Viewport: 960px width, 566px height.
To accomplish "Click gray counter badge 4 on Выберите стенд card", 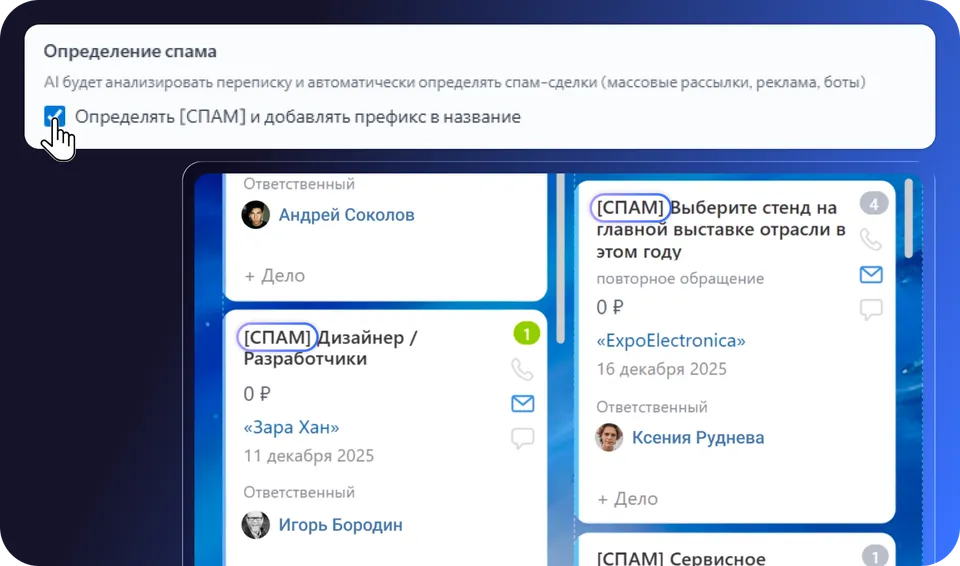I will pos(874,203).
